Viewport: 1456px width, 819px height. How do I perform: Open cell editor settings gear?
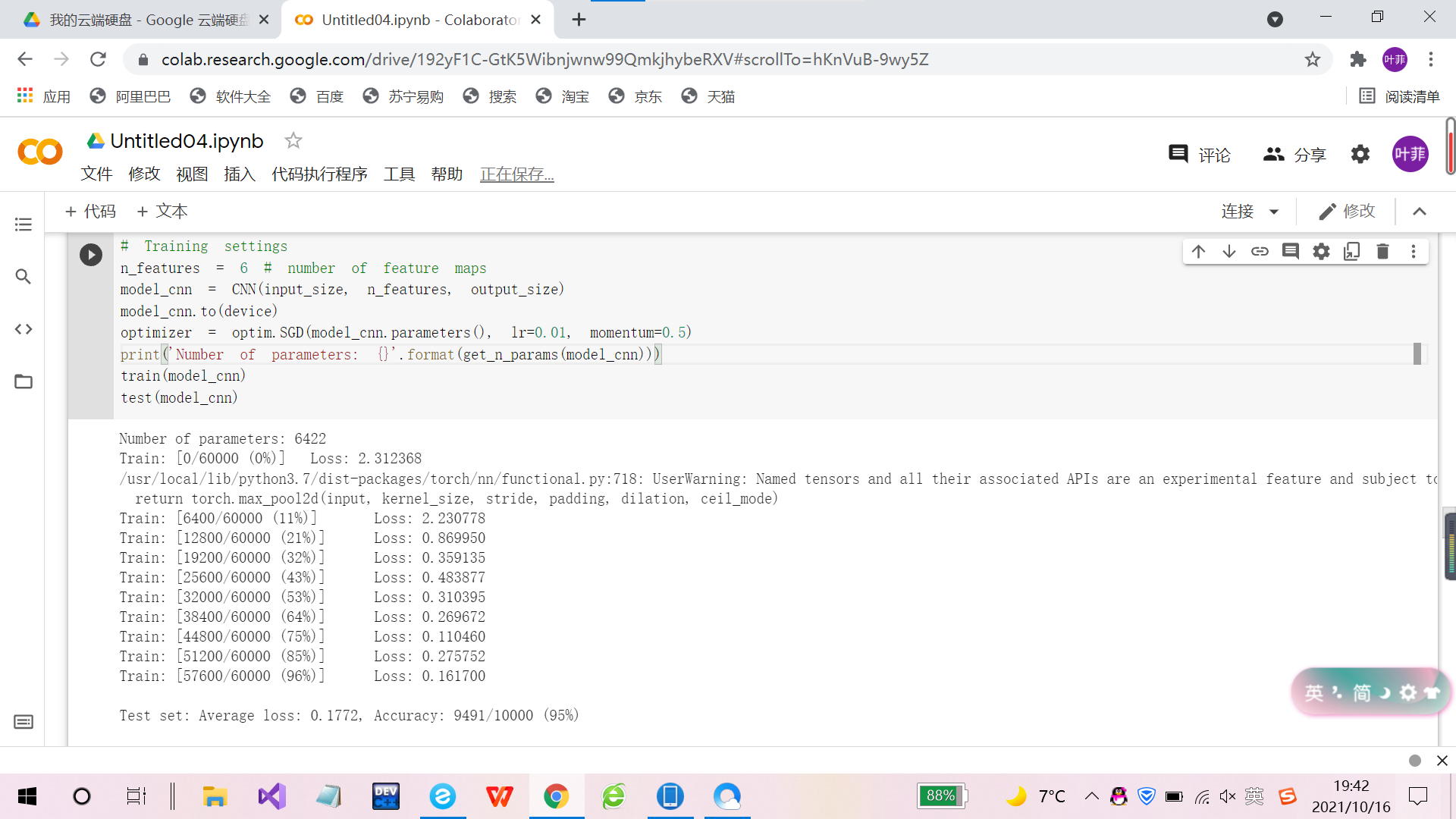pos(1321,252)
